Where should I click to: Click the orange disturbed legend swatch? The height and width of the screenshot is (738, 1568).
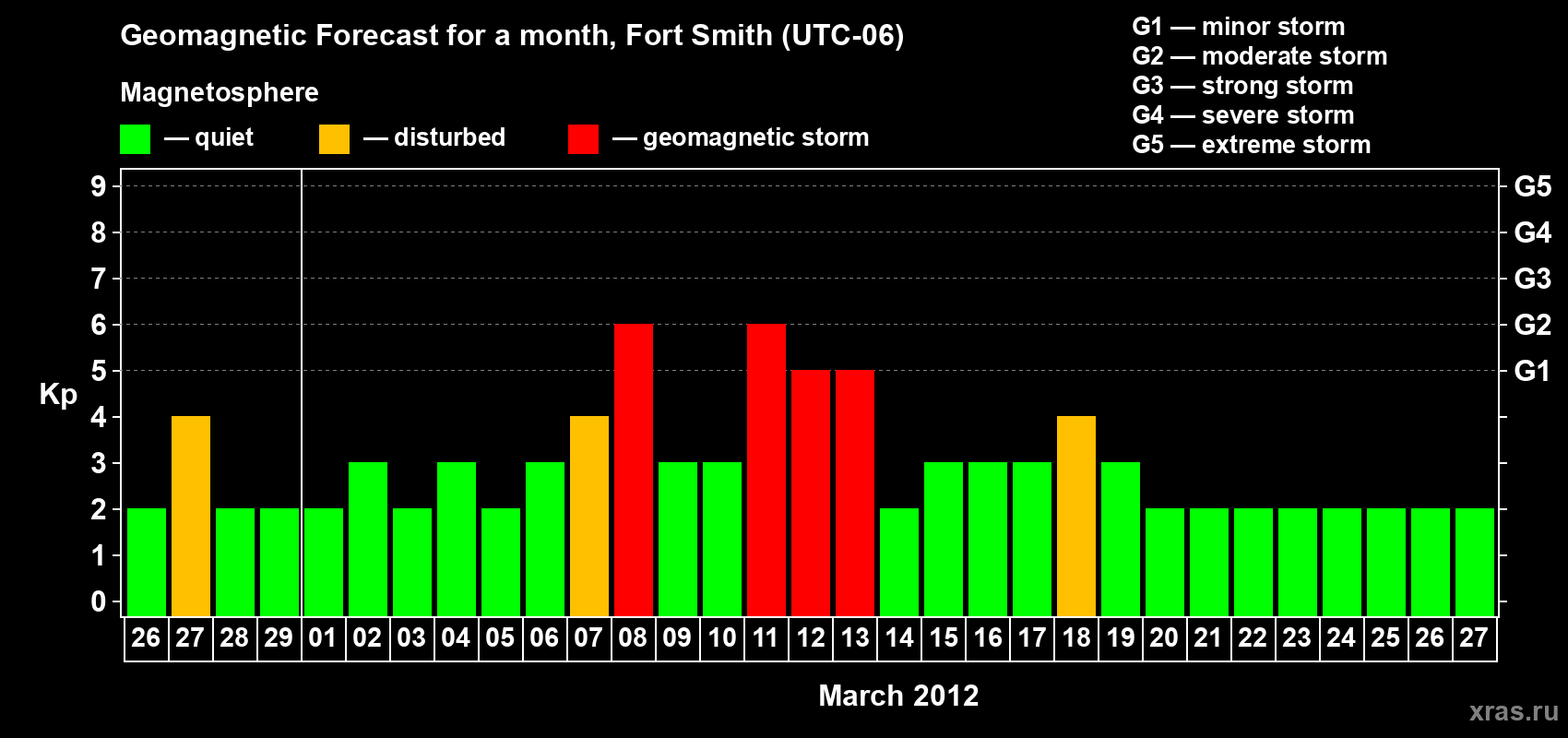tap(334, 139)
